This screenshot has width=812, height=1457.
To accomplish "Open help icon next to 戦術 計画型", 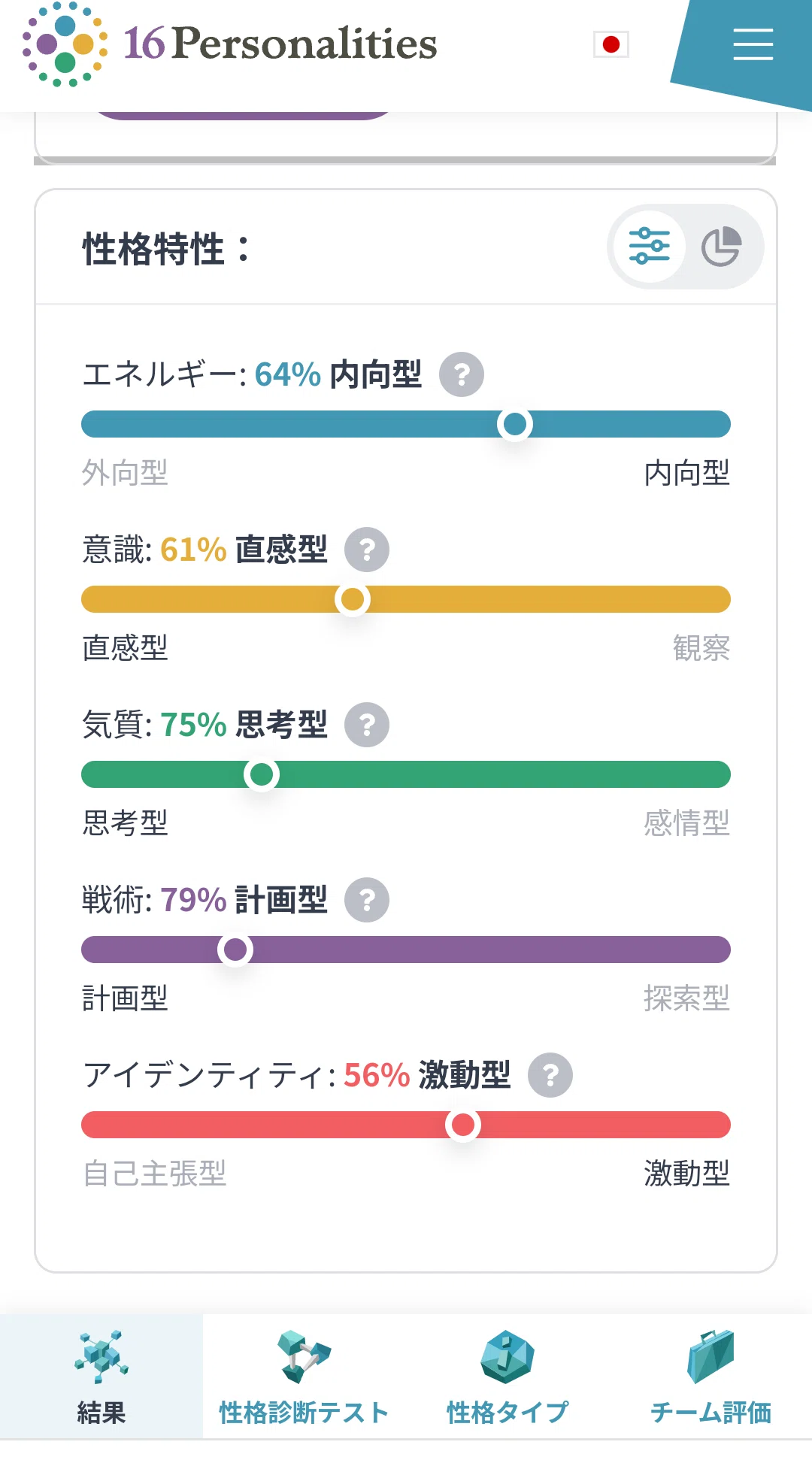I will point(367,900).
